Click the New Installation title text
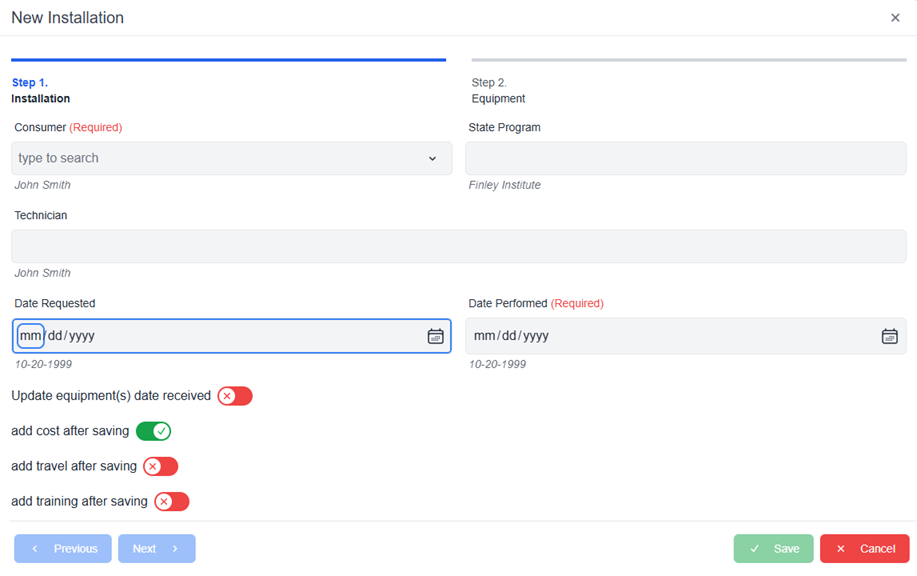 (x=68, y=18)
